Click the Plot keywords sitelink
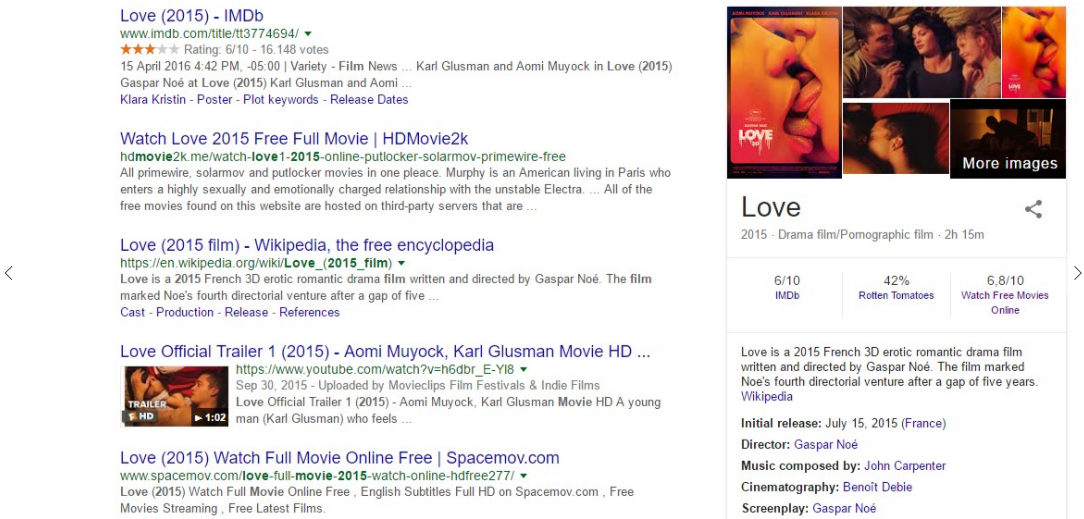This screenshot has height=519, width=1084. coord(281,100)
